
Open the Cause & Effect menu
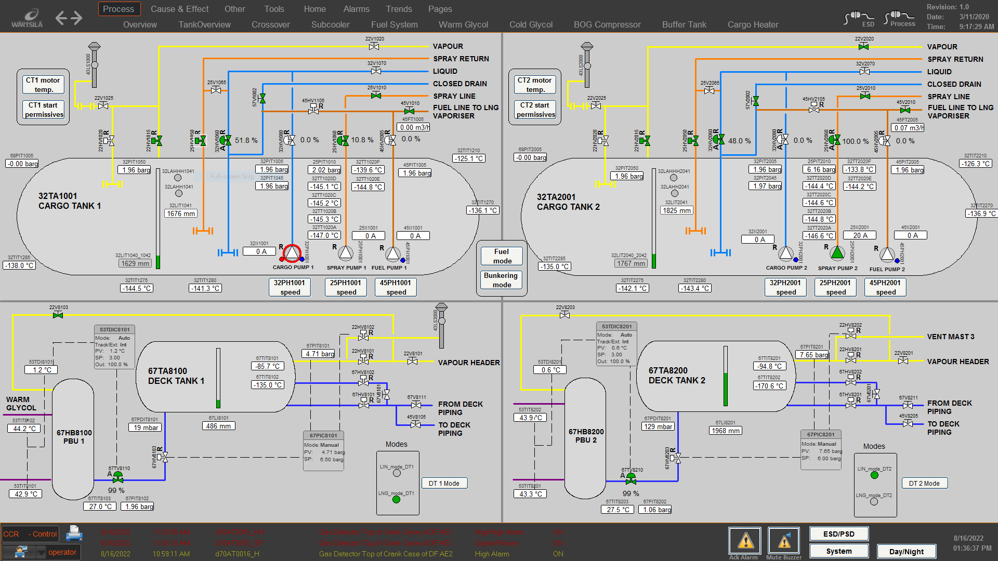pyautogui.click(x=179, y=9)
